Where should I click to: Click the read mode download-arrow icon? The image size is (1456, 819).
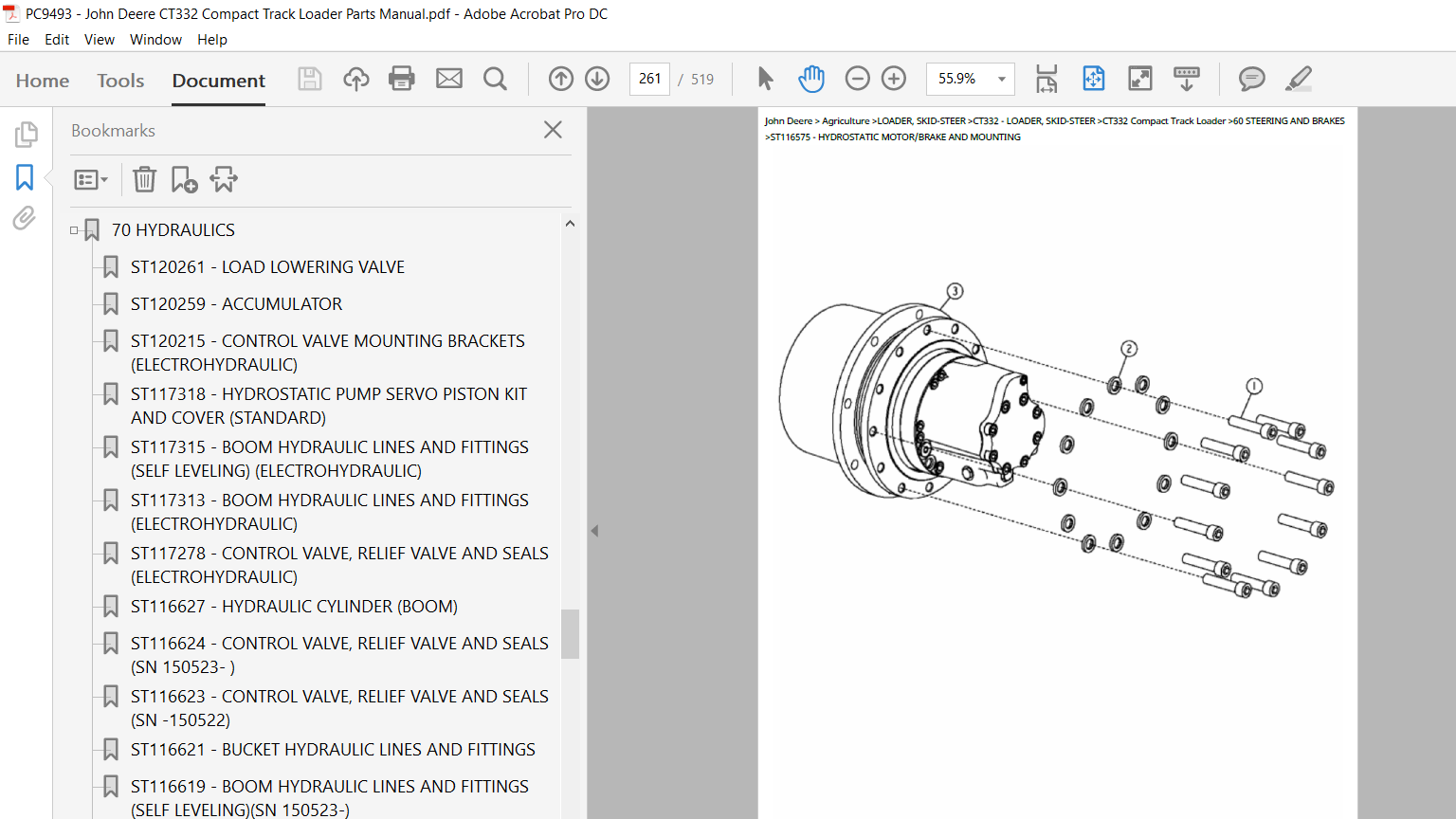pyautogui.click(x=1187, y=79)
